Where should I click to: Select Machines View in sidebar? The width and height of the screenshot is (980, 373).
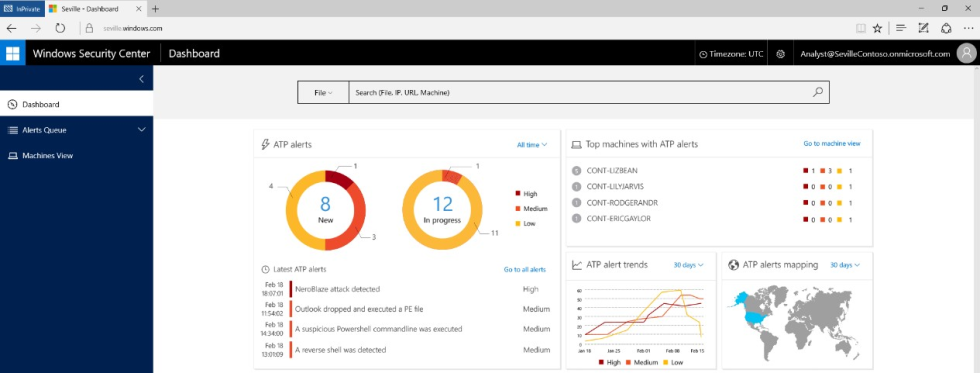[76, 156]
